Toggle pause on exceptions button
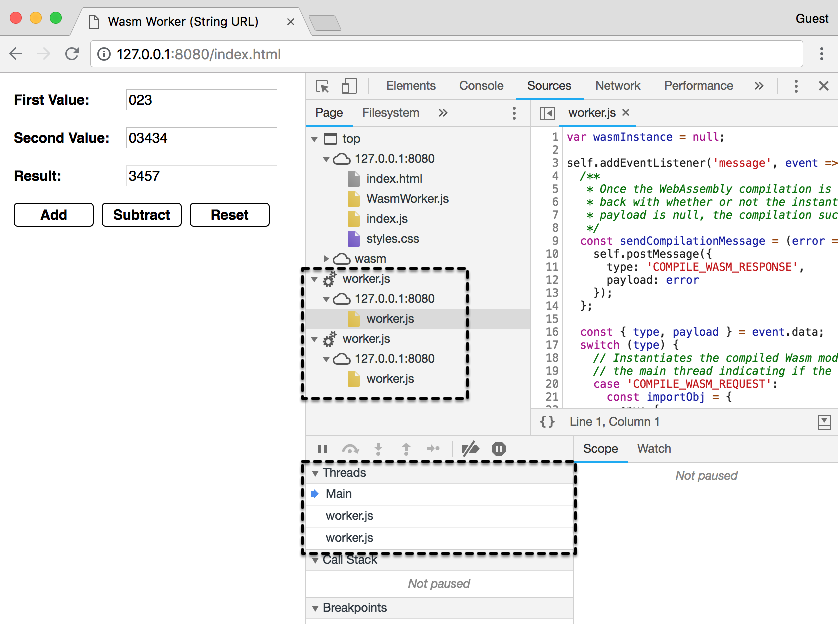Viewport: 838px width, 624px height. (x=498, y=449)
